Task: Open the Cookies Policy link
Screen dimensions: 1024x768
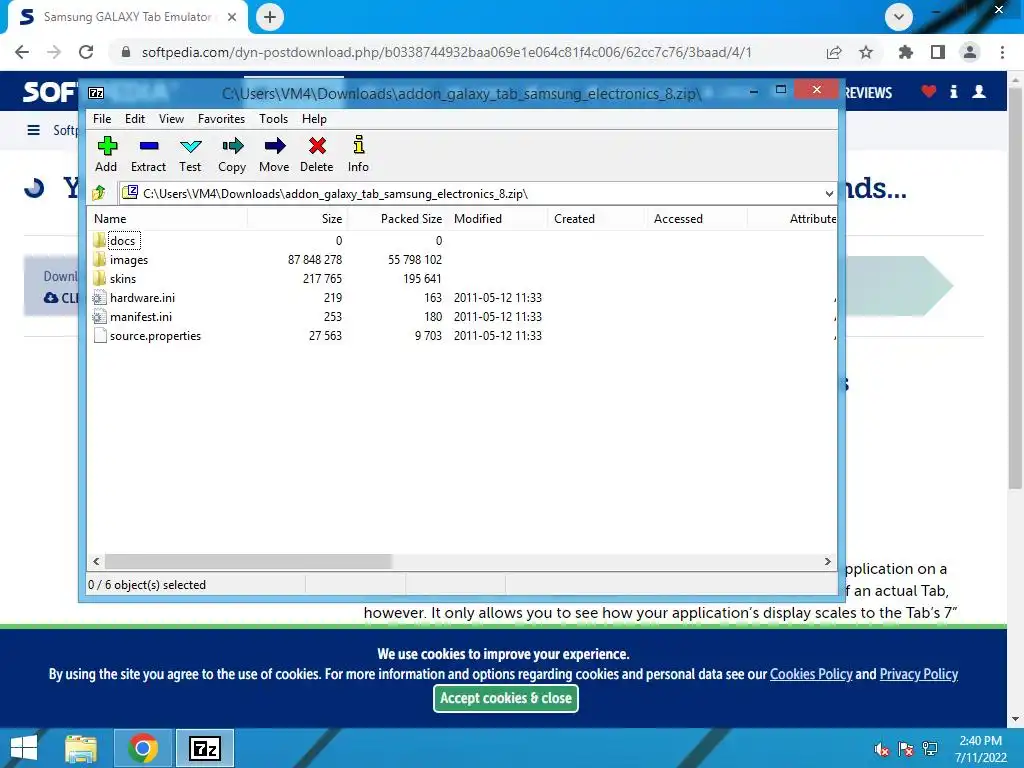Action: [811, 674]
